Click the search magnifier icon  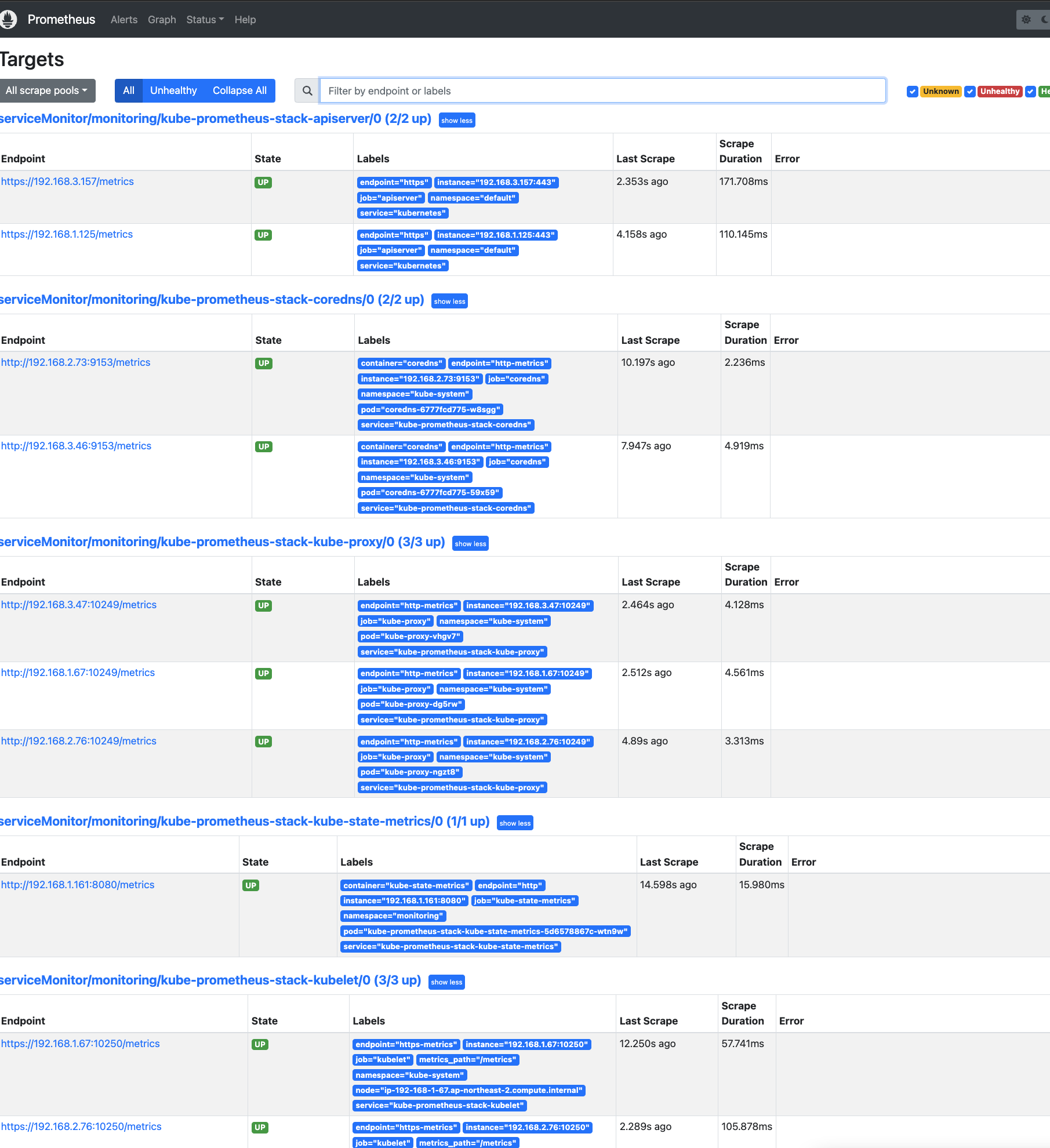307,90
